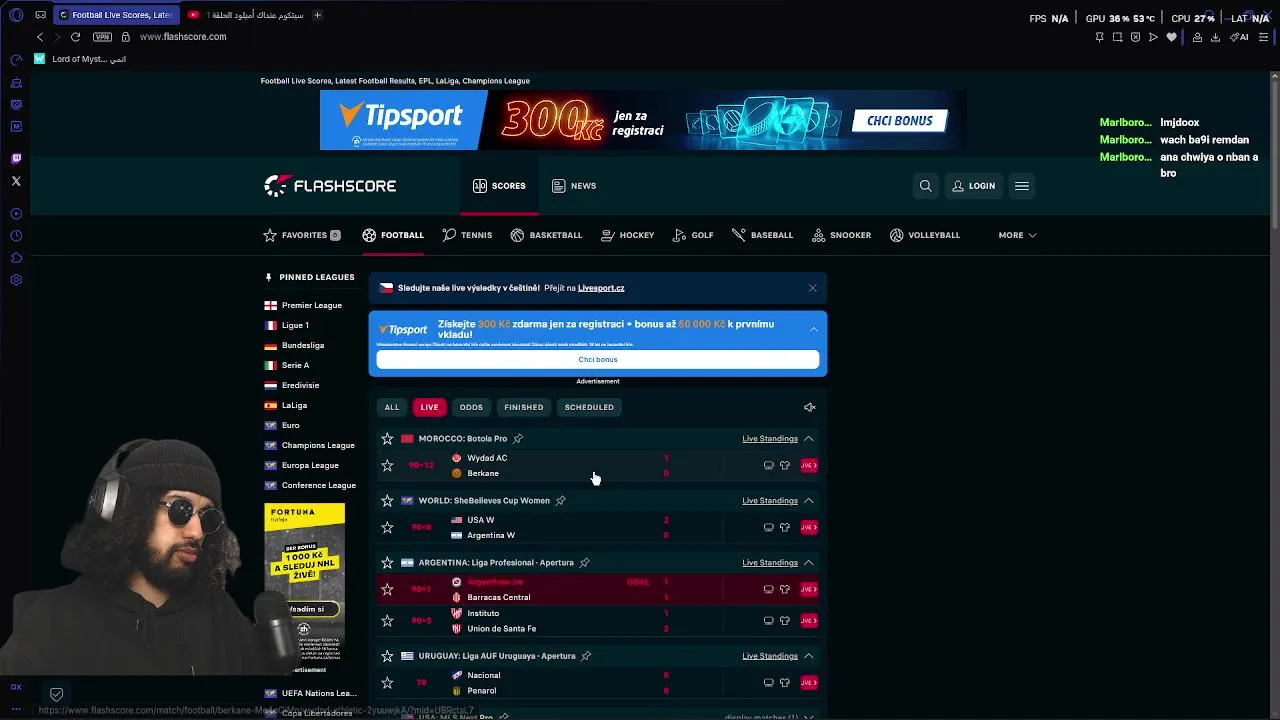Open the hamburger menu icon
This screenshot has height=720, width=1280.
tap(1021, 186)
